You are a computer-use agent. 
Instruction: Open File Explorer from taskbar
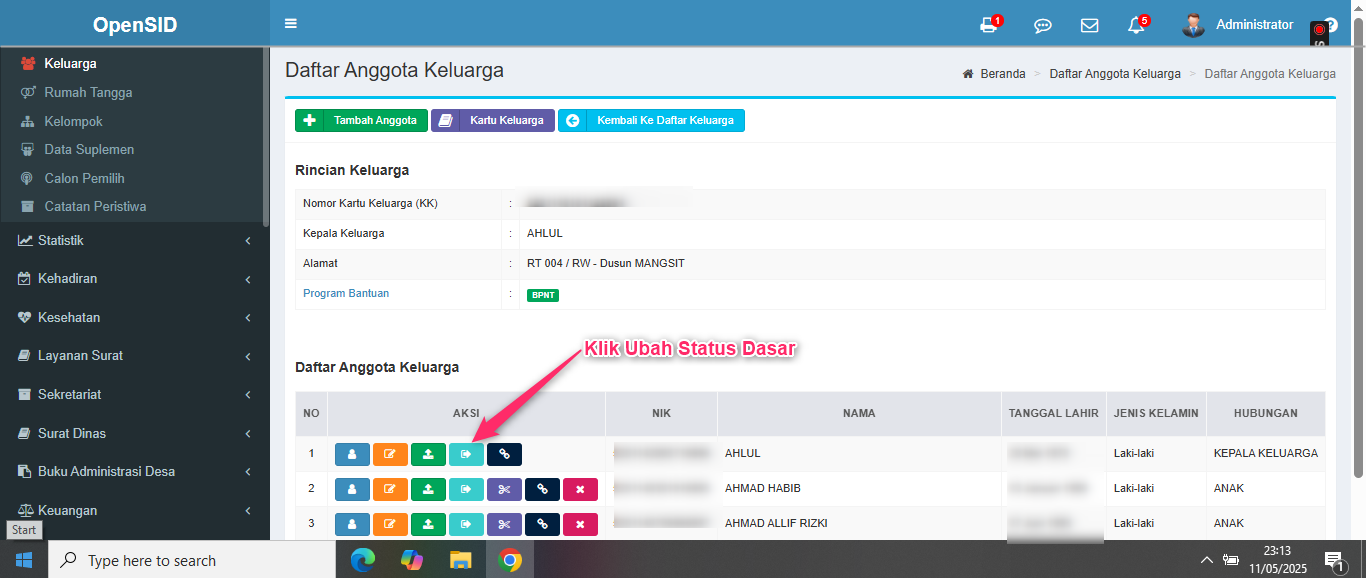460,560
